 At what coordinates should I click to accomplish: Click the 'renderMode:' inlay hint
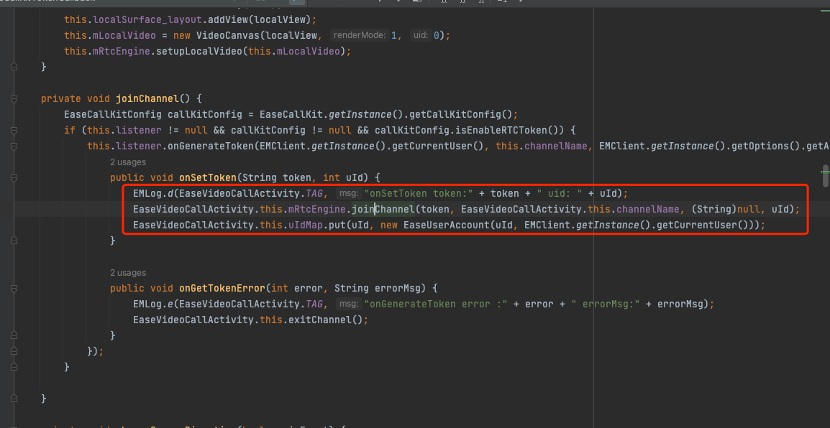pyautogui.click(x=359, y=35)
